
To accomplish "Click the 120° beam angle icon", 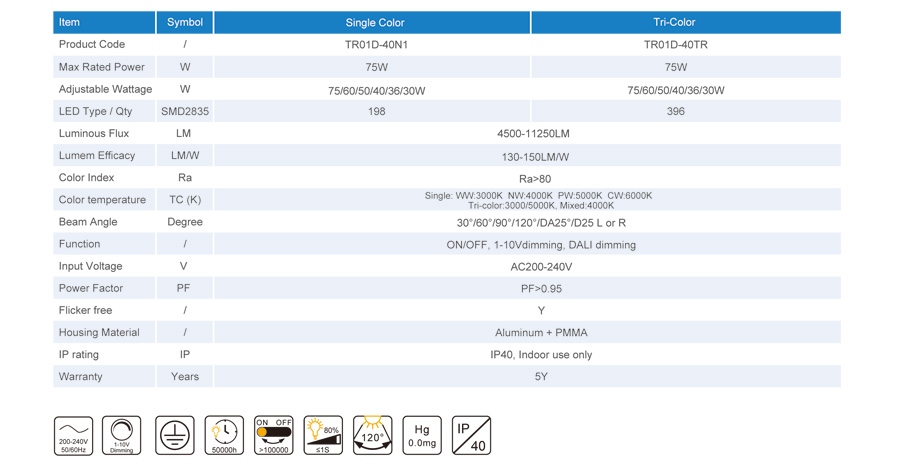I will 372,436.
